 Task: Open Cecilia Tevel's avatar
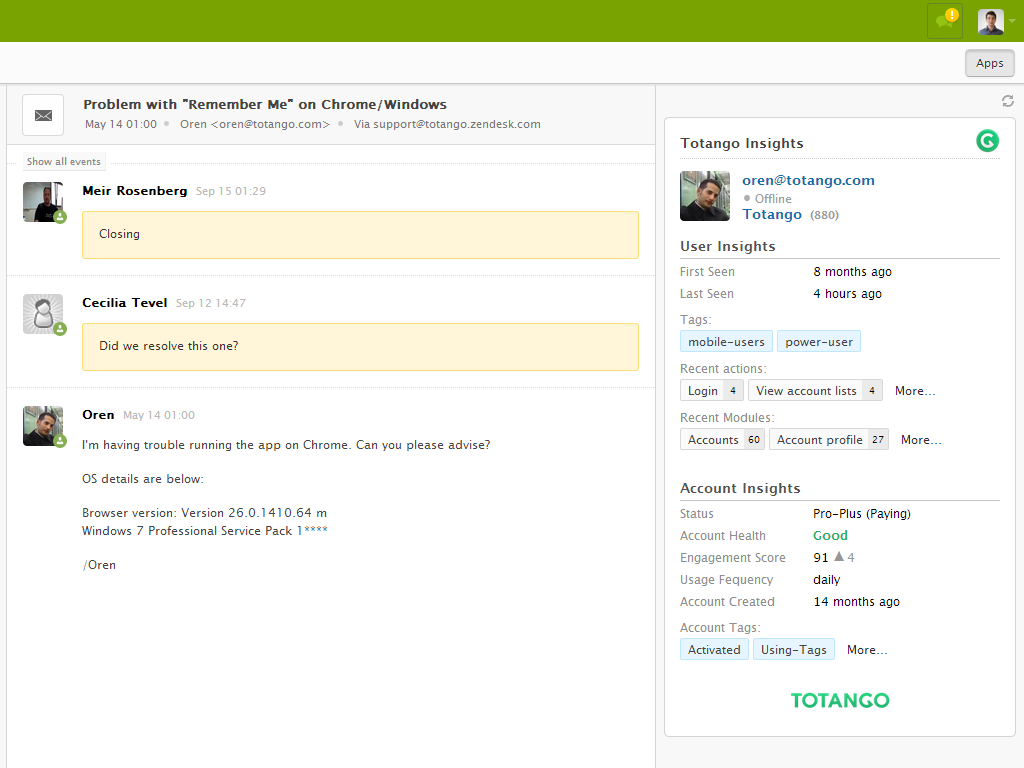click(43, 314)
